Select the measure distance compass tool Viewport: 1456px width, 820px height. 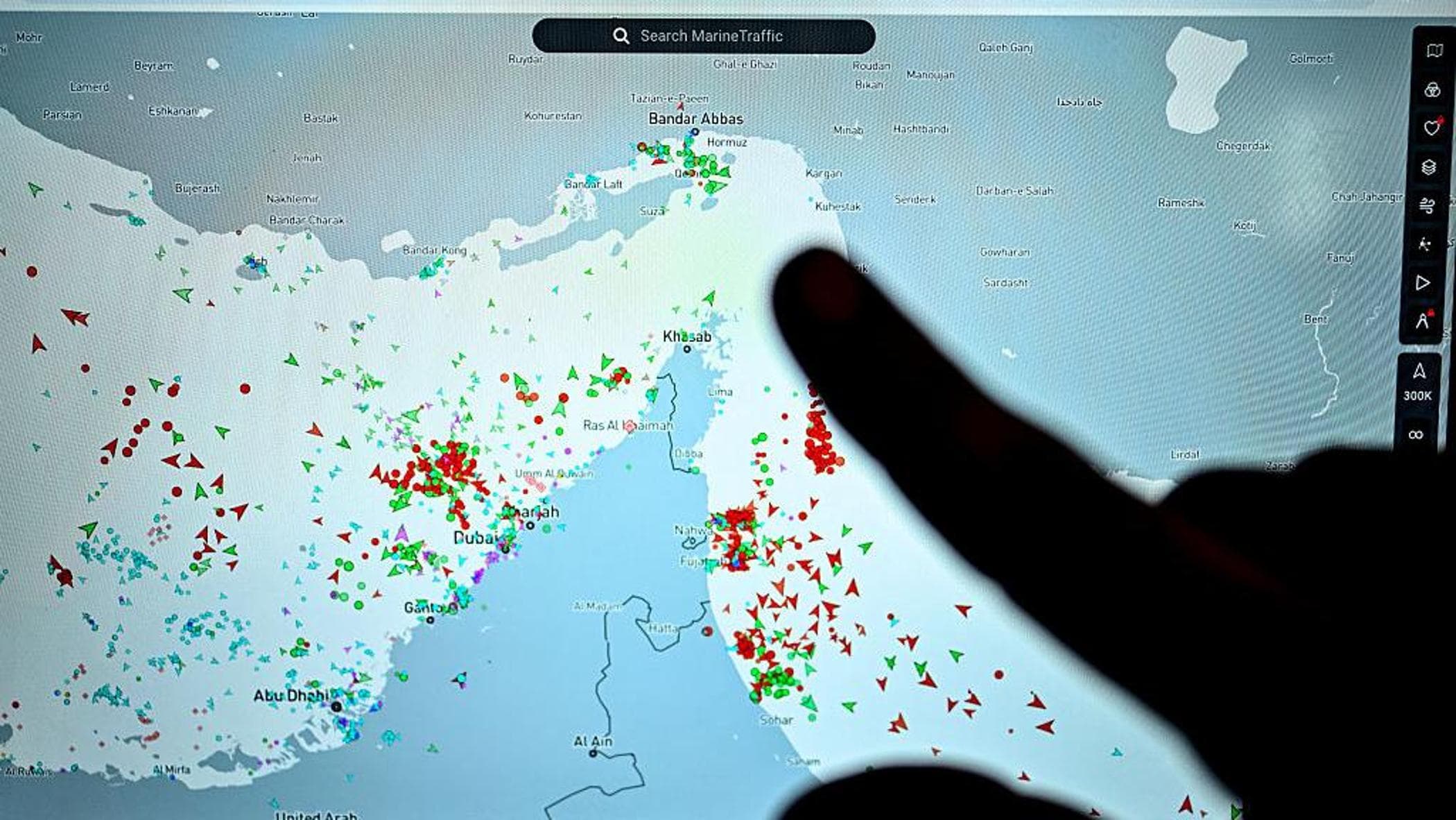[1421, 321]
